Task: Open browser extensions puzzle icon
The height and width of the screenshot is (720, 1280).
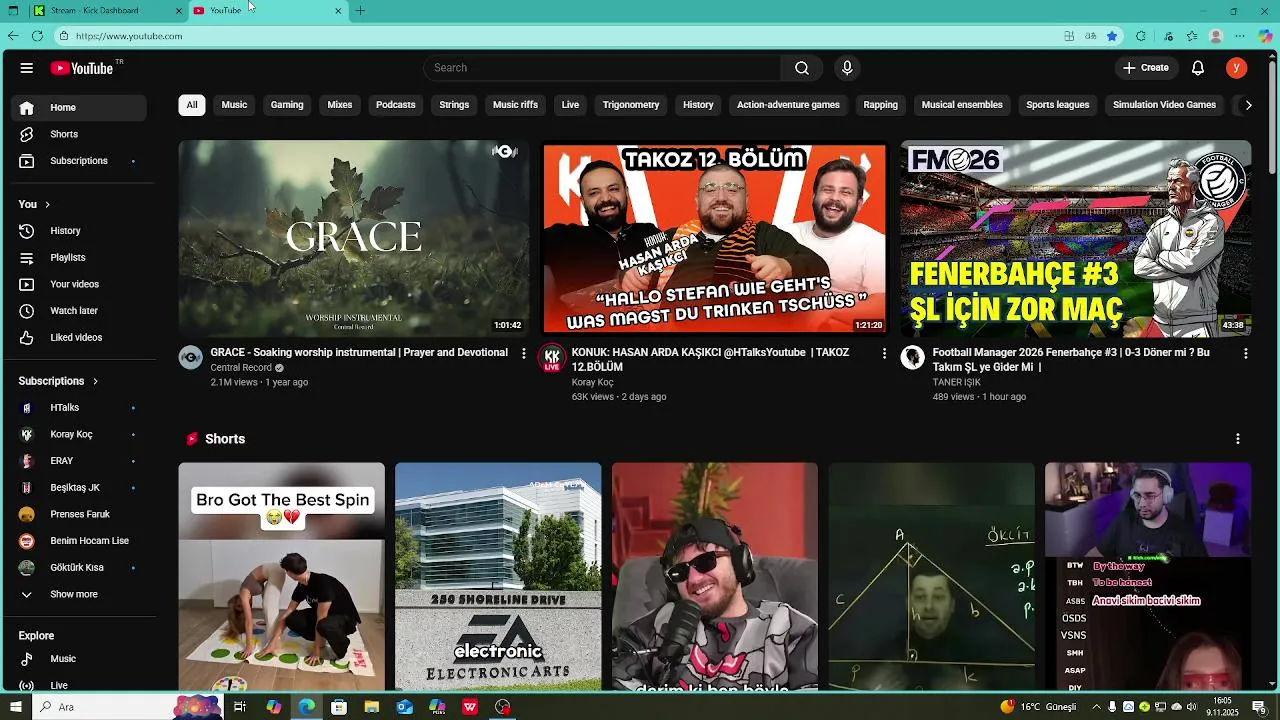Action: coord(1141,36)
